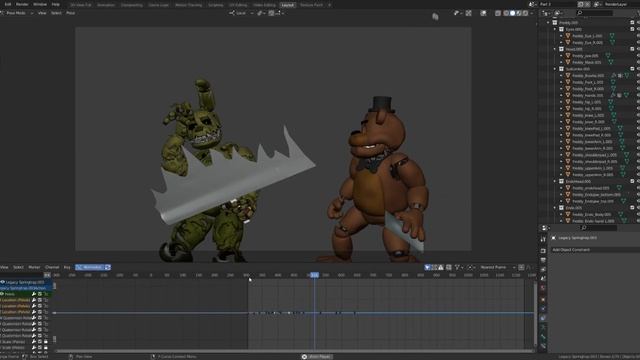640x360 pixels.
Task: Open the graph editor Key menu
Action: pyautogui.click(x=67, y=267)
